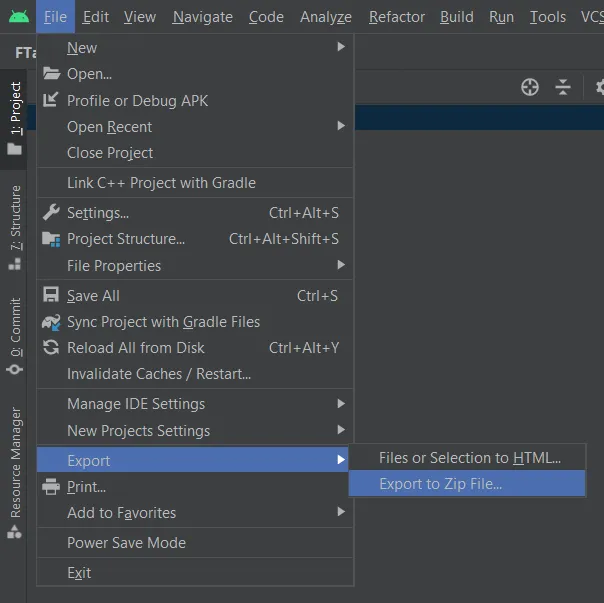Choose Files or Selection to HTML

pyautogui.click(x=467, y=458)
